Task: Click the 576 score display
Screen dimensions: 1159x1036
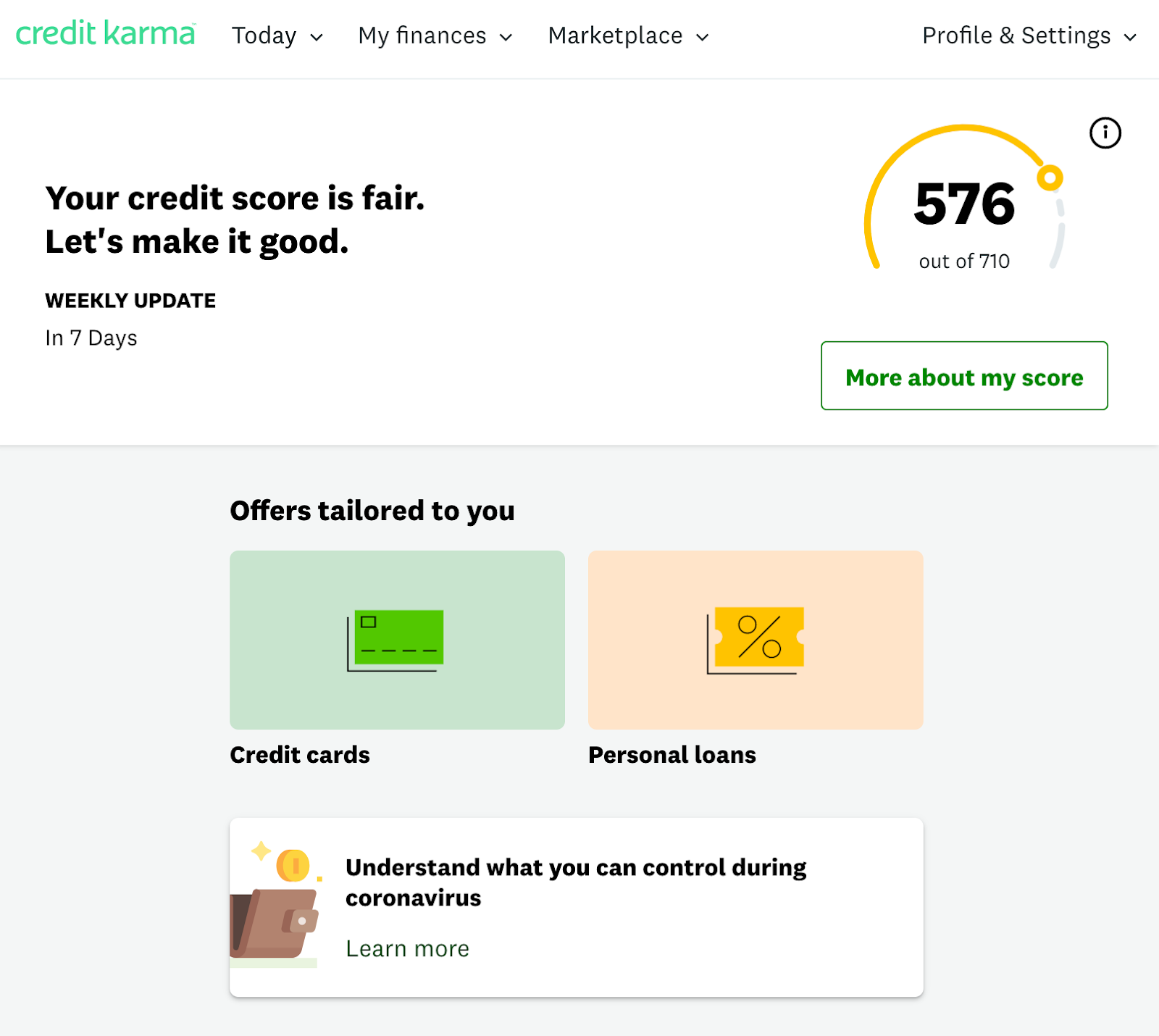Action: tap(963, 208)
